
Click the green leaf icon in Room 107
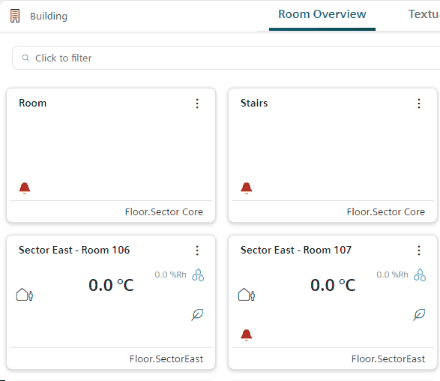pos(419,314)
